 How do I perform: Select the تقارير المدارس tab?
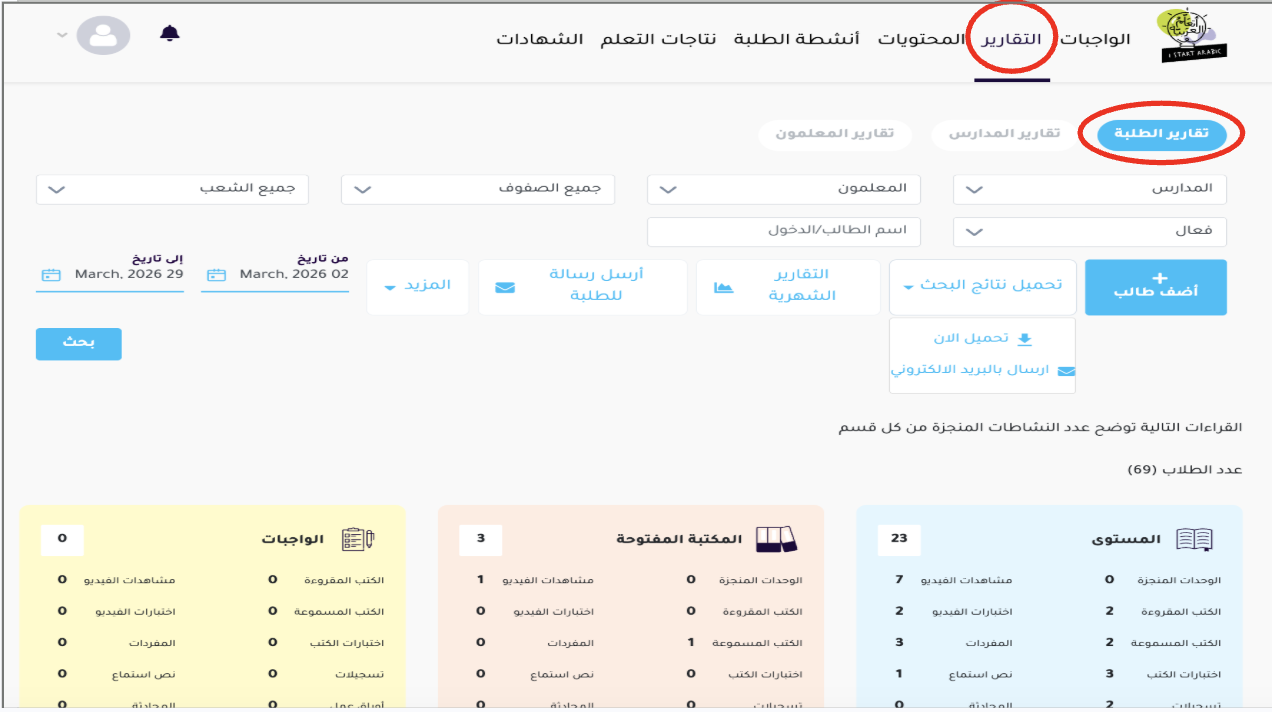point(1003,134)
